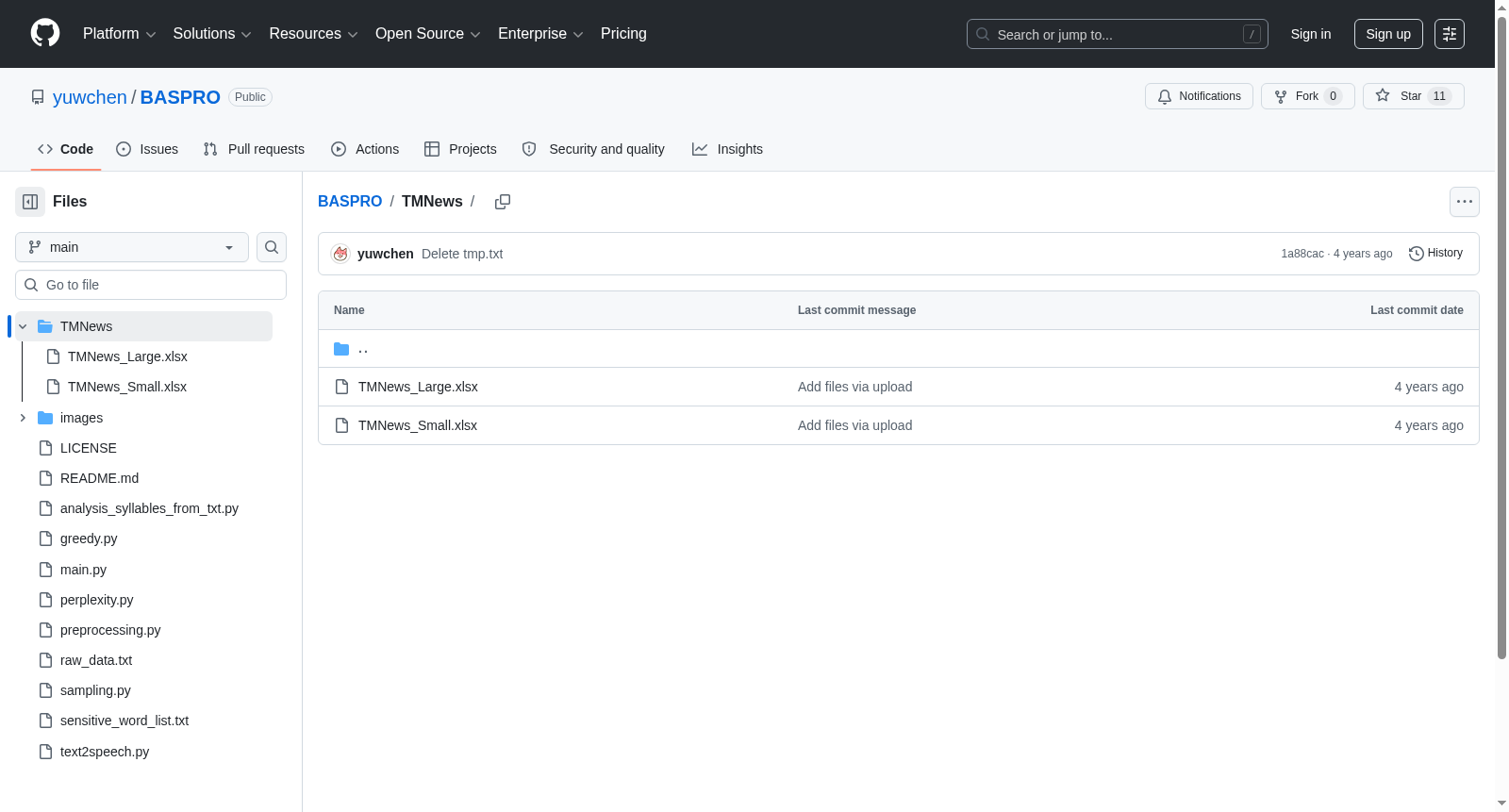Click the raw_data.txt file icon in sidebar
The height and width of the screenshot is (812, 1509).
[x=45, y=660]
